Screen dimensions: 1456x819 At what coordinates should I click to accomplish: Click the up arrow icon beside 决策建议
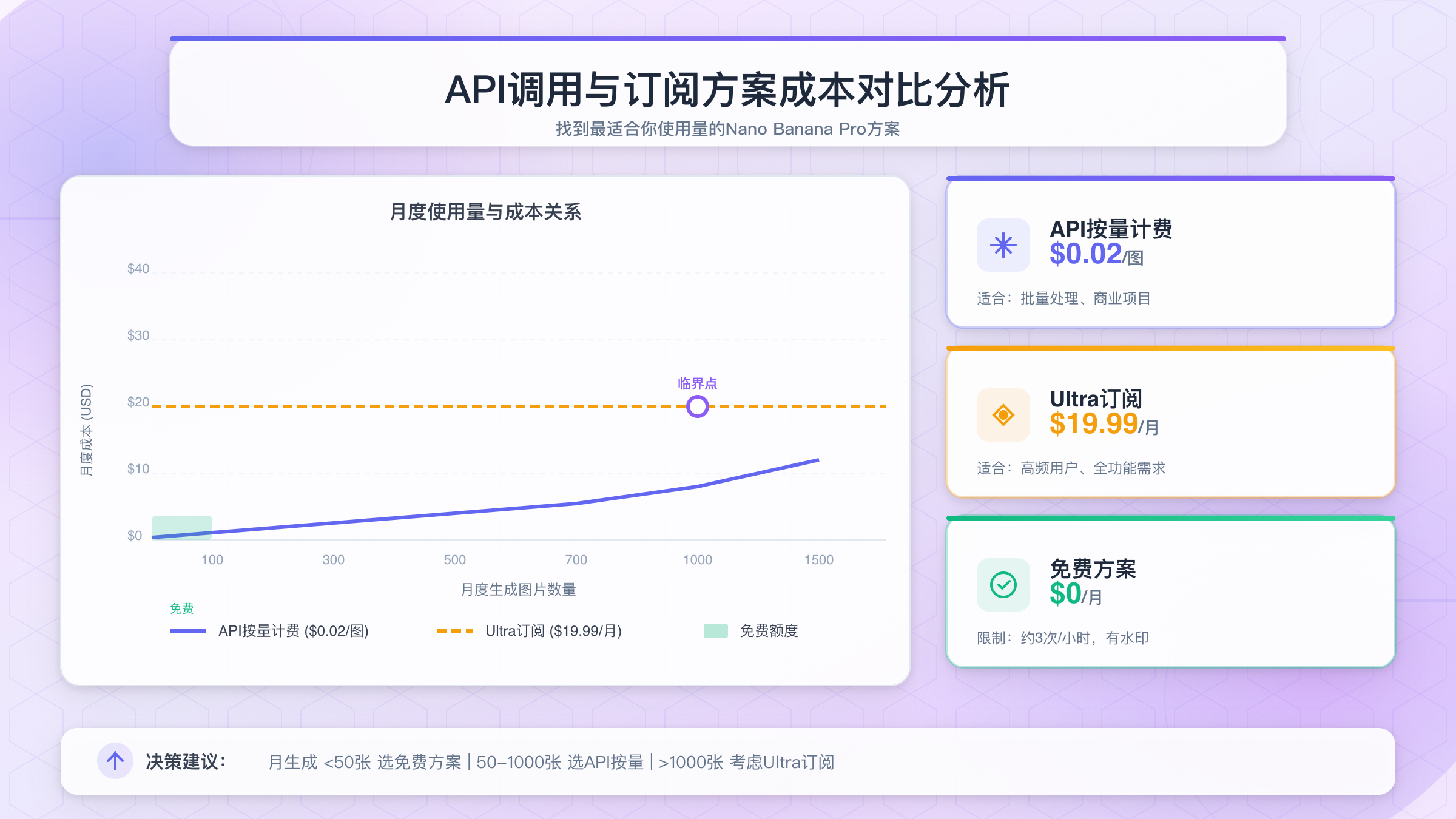click(x=115, y=761)
